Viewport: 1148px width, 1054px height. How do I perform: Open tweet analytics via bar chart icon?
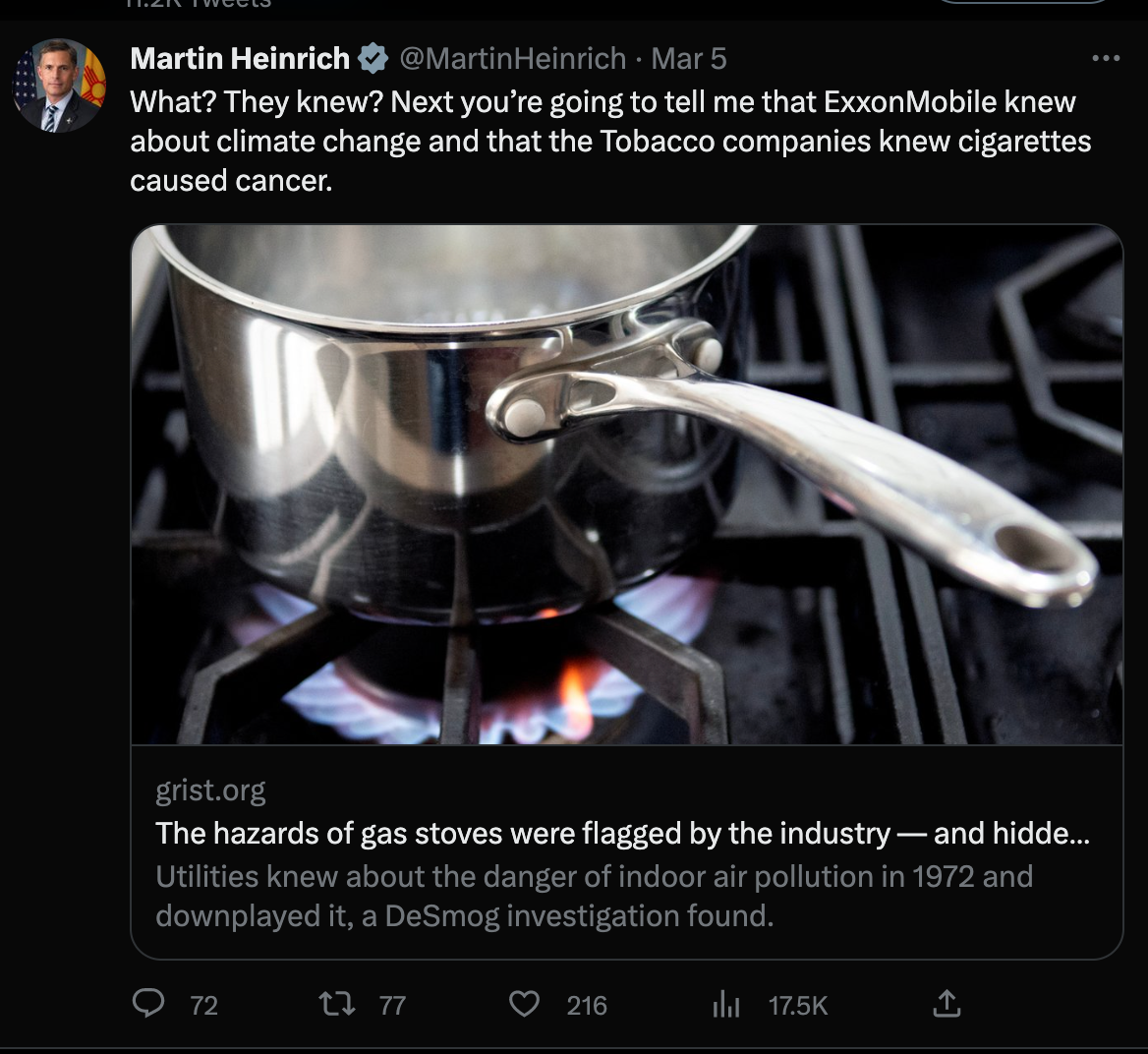[725, 1005]
